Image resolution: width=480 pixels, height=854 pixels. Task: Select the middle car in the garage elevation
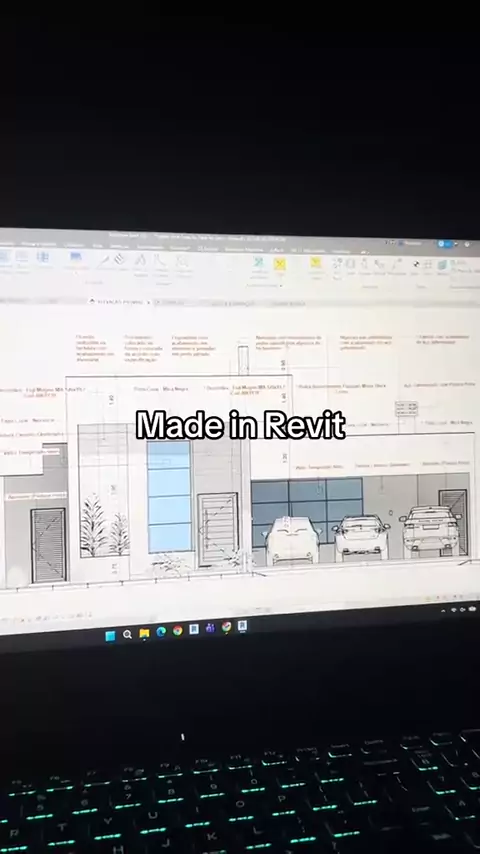(361, 537)
